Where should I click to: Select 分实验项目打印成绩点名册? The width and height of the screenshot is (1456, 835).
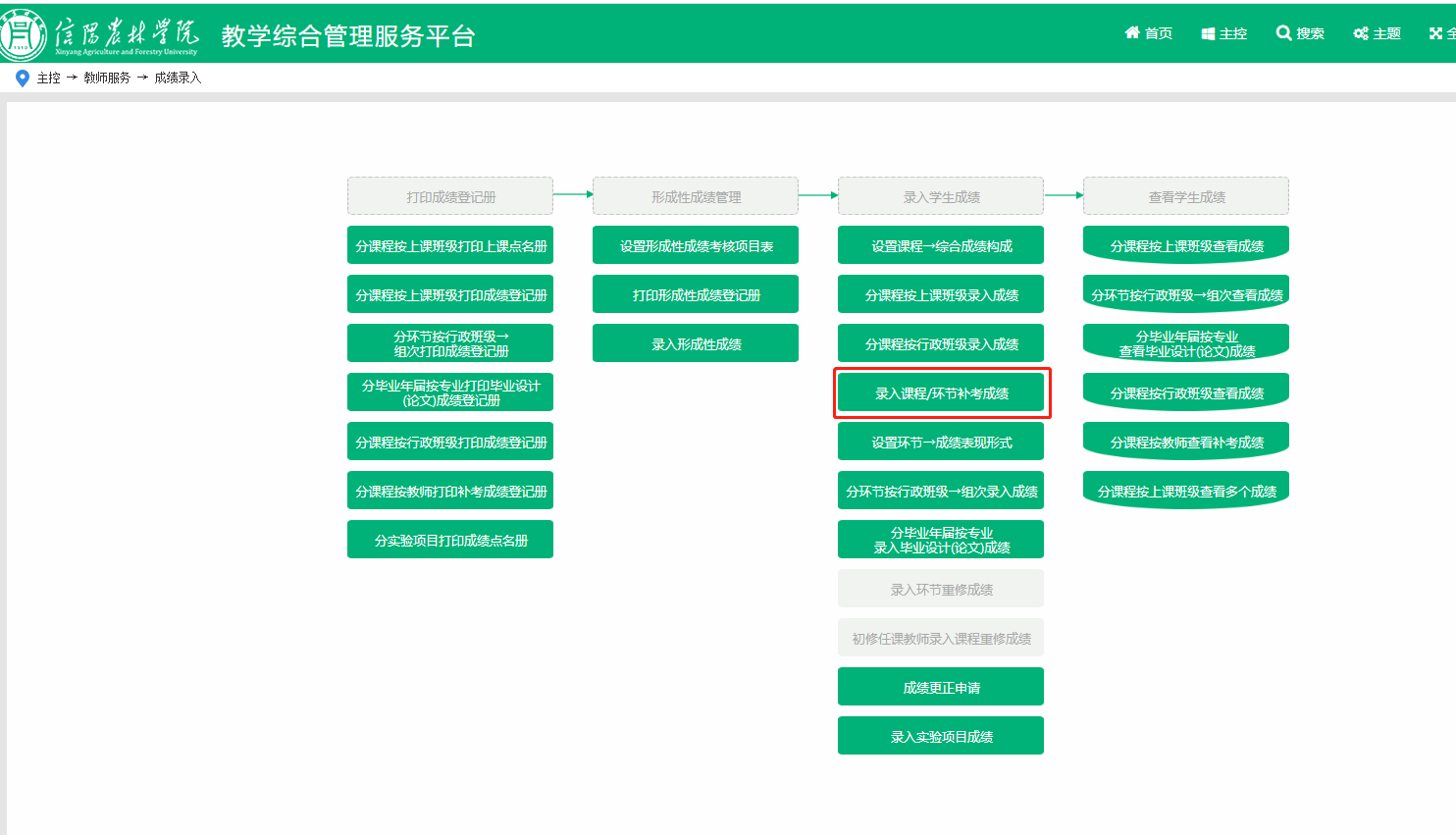tap(450, 541)
